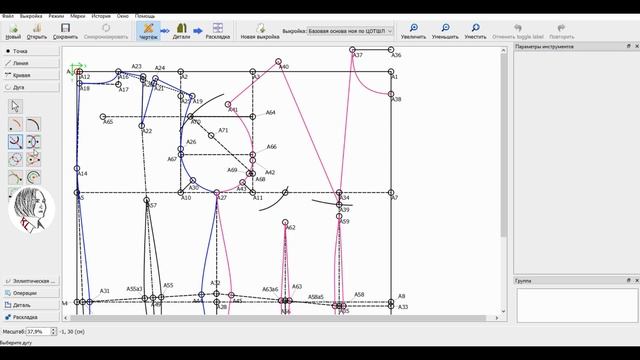Image resolution: width=640 pixels, height=360 pixels.
Task: Open the История menu
Action: click(x=101, y=16)
